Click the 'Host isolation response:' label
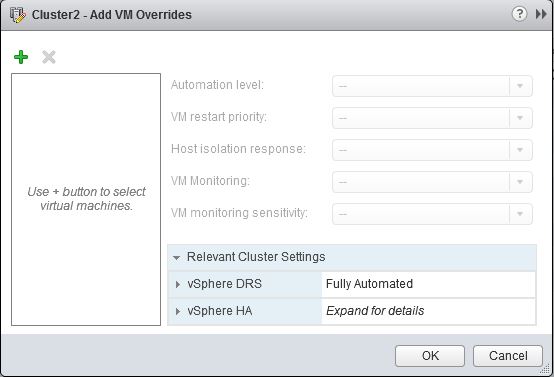Image resolution: width=554 pixels, height=377 pixels. point(238,149)
